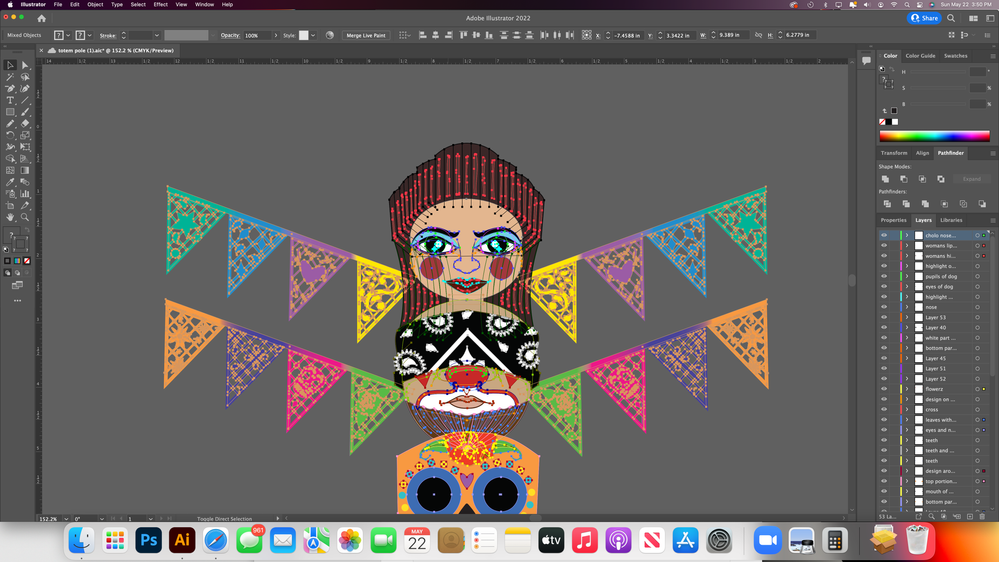This screenshot has width=999, height=562.
Task: Choose the Hand tool
Action: (10, 217)
